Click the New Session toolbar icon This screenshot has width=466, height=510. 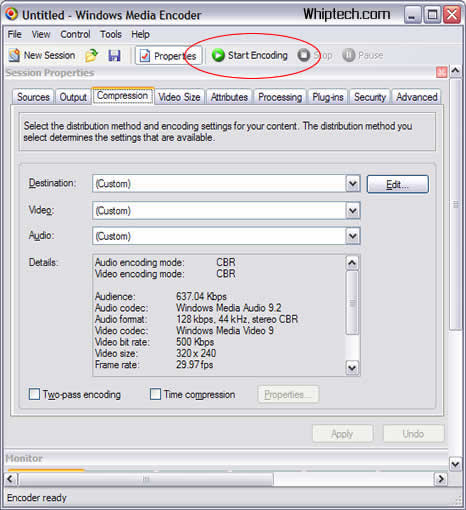14,55
